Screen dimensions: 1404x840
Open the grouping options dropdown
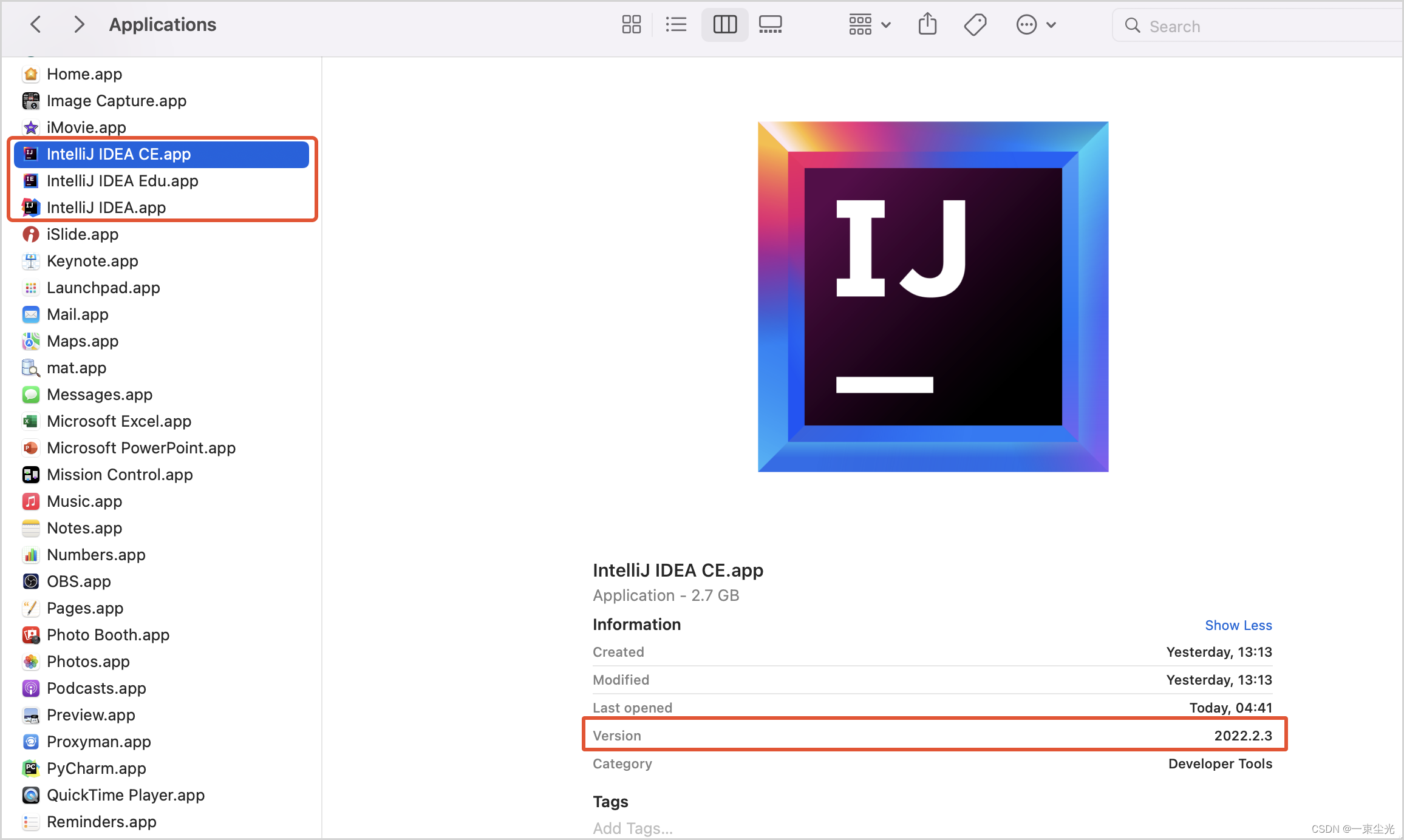[x=869, y=24]
